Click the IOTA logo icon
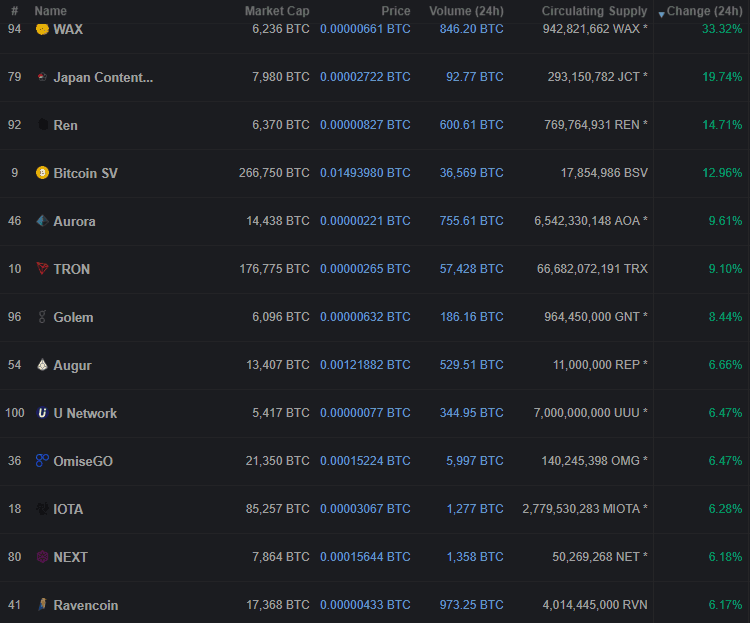The height and width of the screenshot is (623, 750). [42, 509]
